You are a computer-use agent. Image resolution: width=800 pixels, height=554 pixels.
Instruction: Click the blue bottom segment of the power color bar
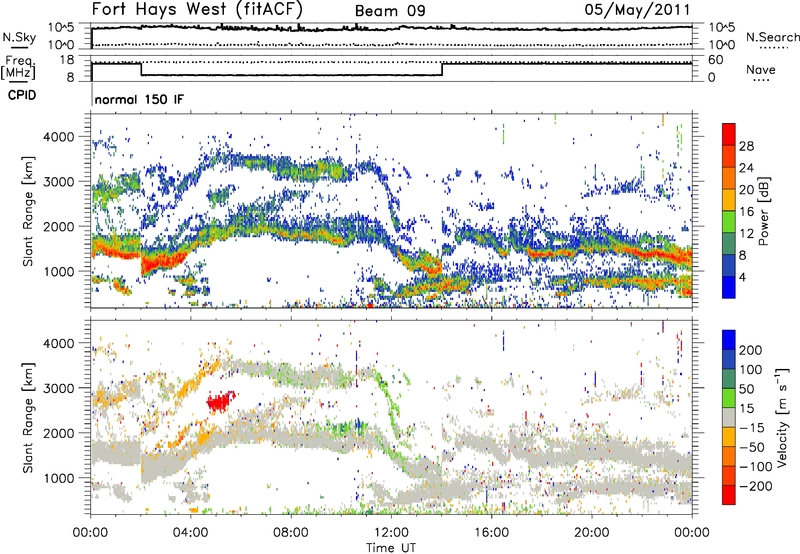[729, 287]
